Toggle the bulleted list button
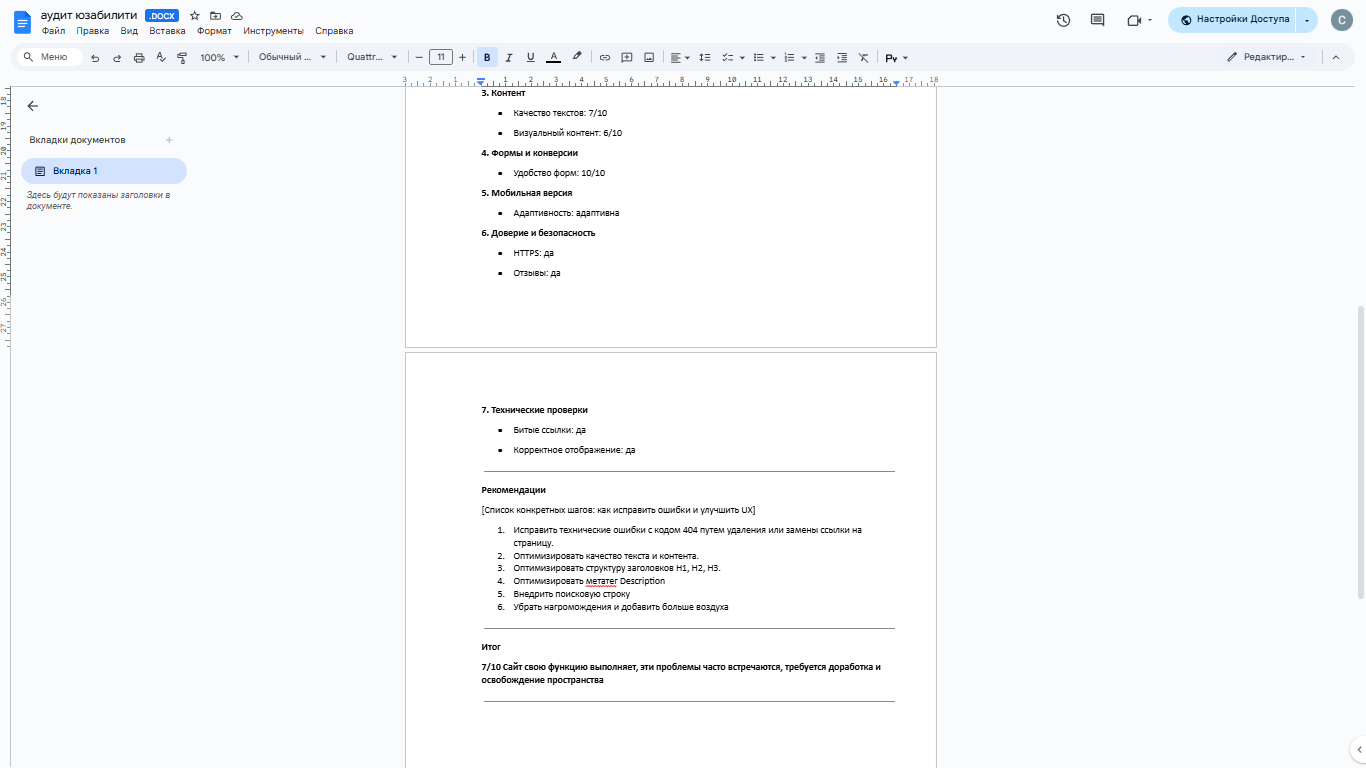The image size is (1366, 768). [x=759, y=58]
